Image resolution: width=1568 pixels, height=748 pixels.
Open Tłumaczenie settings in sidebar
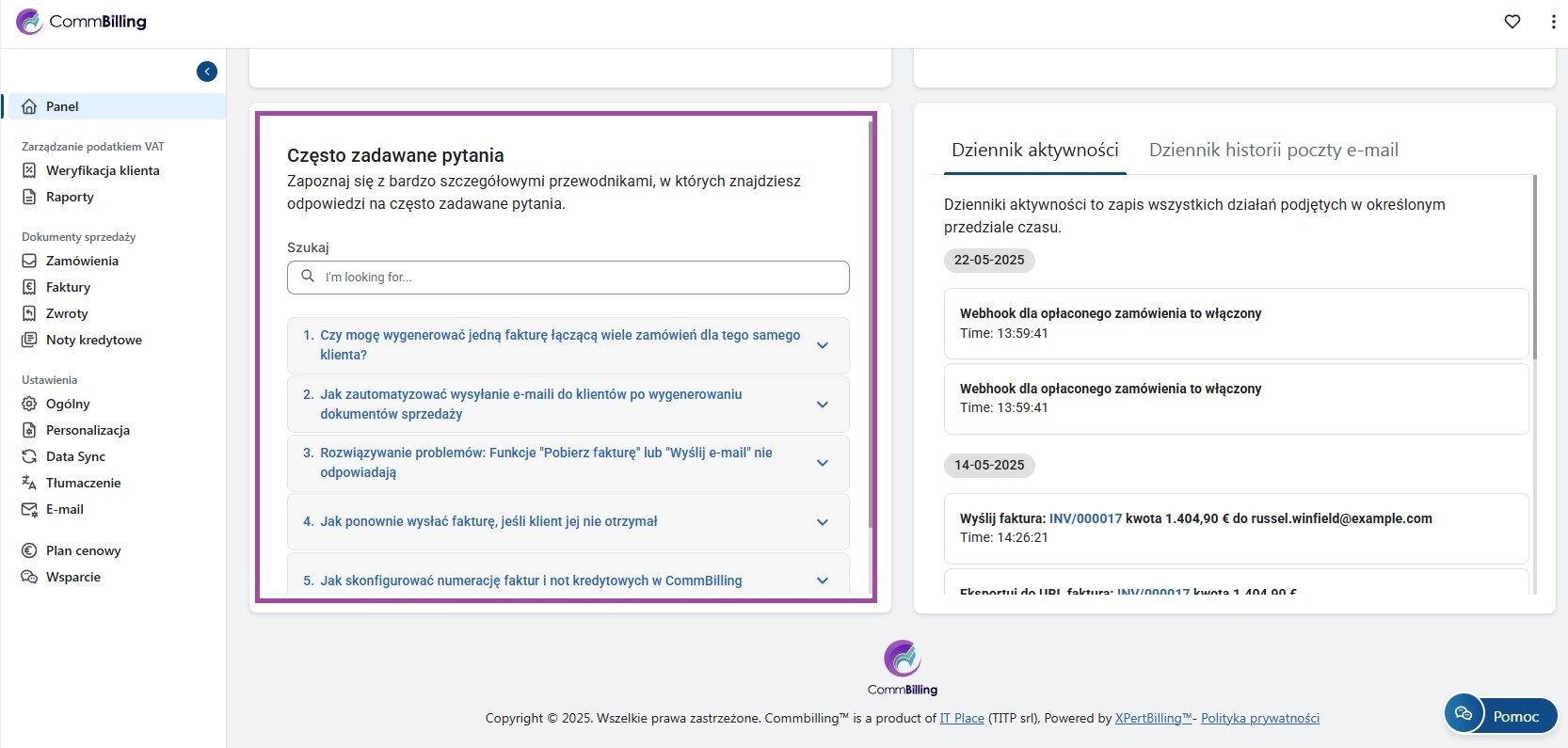[83, 483]
